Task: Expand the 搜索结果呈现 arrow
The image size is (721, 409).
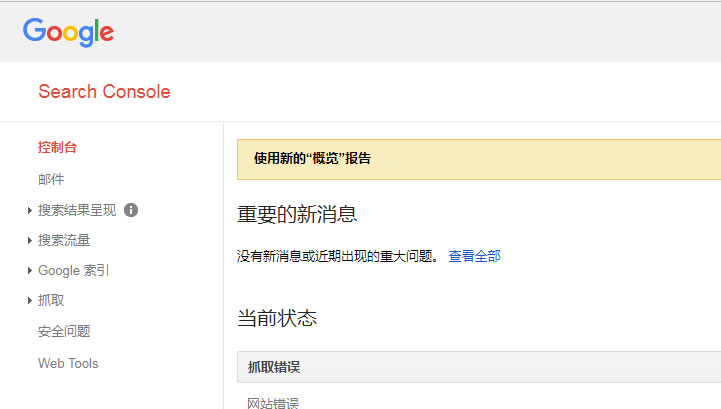Action: pos(30,211)
